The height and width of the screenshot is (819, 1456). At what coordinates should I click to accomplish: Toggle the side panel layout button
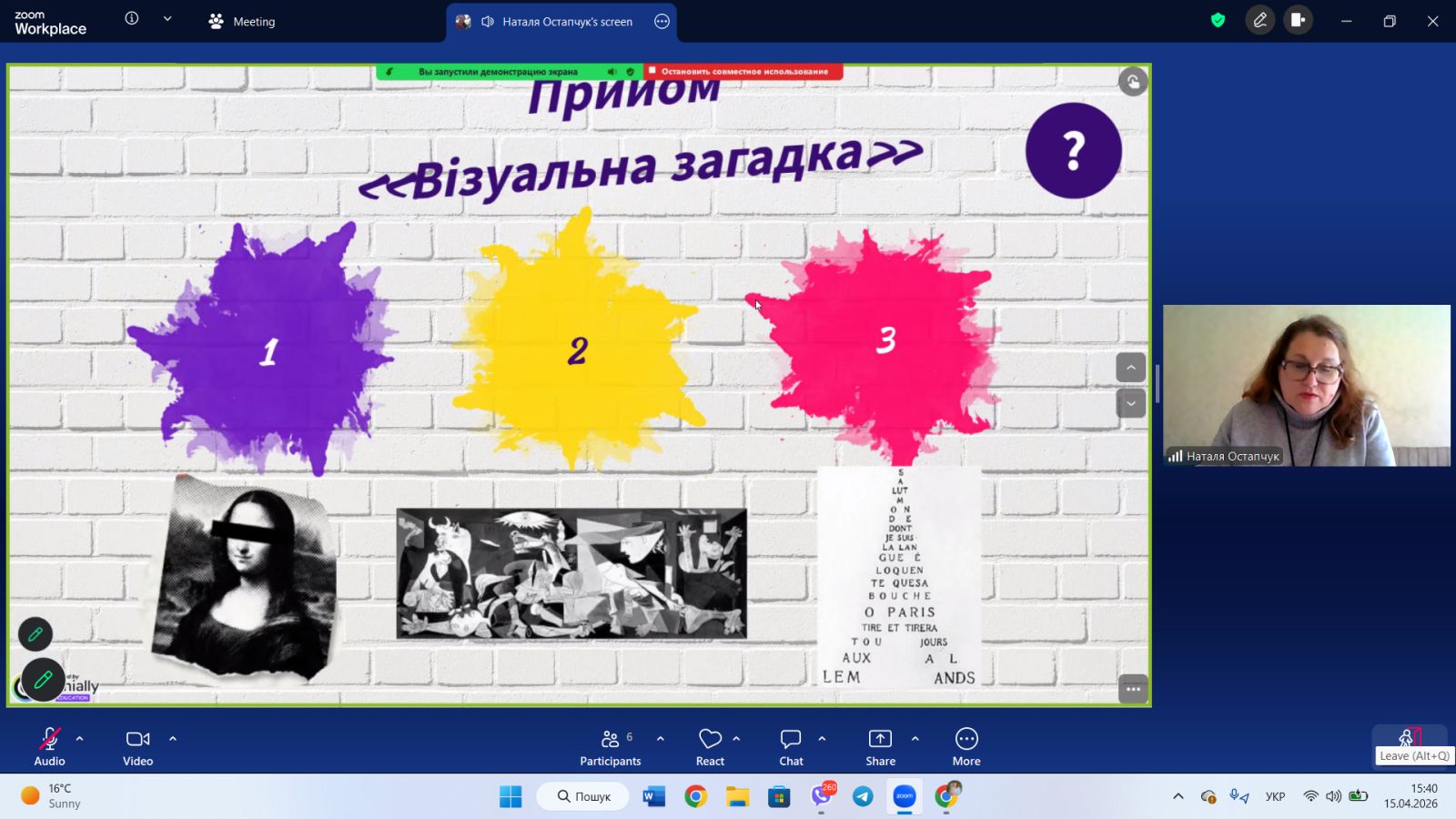(1299, 20)
